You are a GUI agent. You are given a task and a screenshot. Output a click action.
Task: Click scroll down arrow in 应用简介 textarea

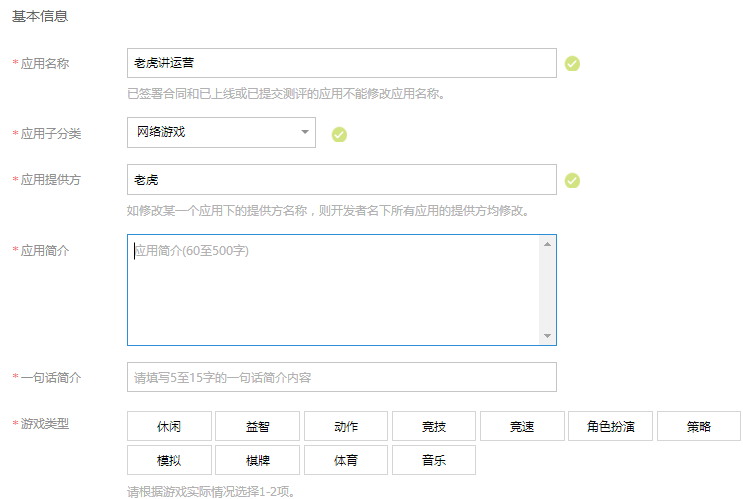pos(547,336)
